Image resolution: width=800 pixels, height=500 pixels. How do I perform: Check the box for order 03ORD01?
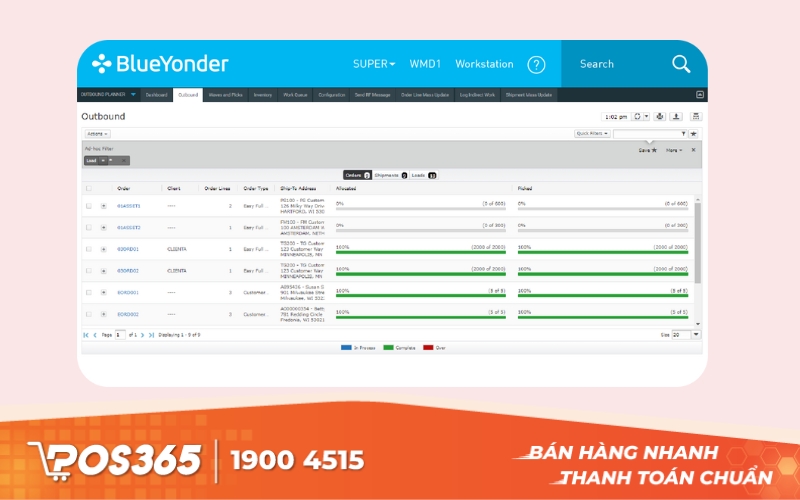(x=89, y=249)
